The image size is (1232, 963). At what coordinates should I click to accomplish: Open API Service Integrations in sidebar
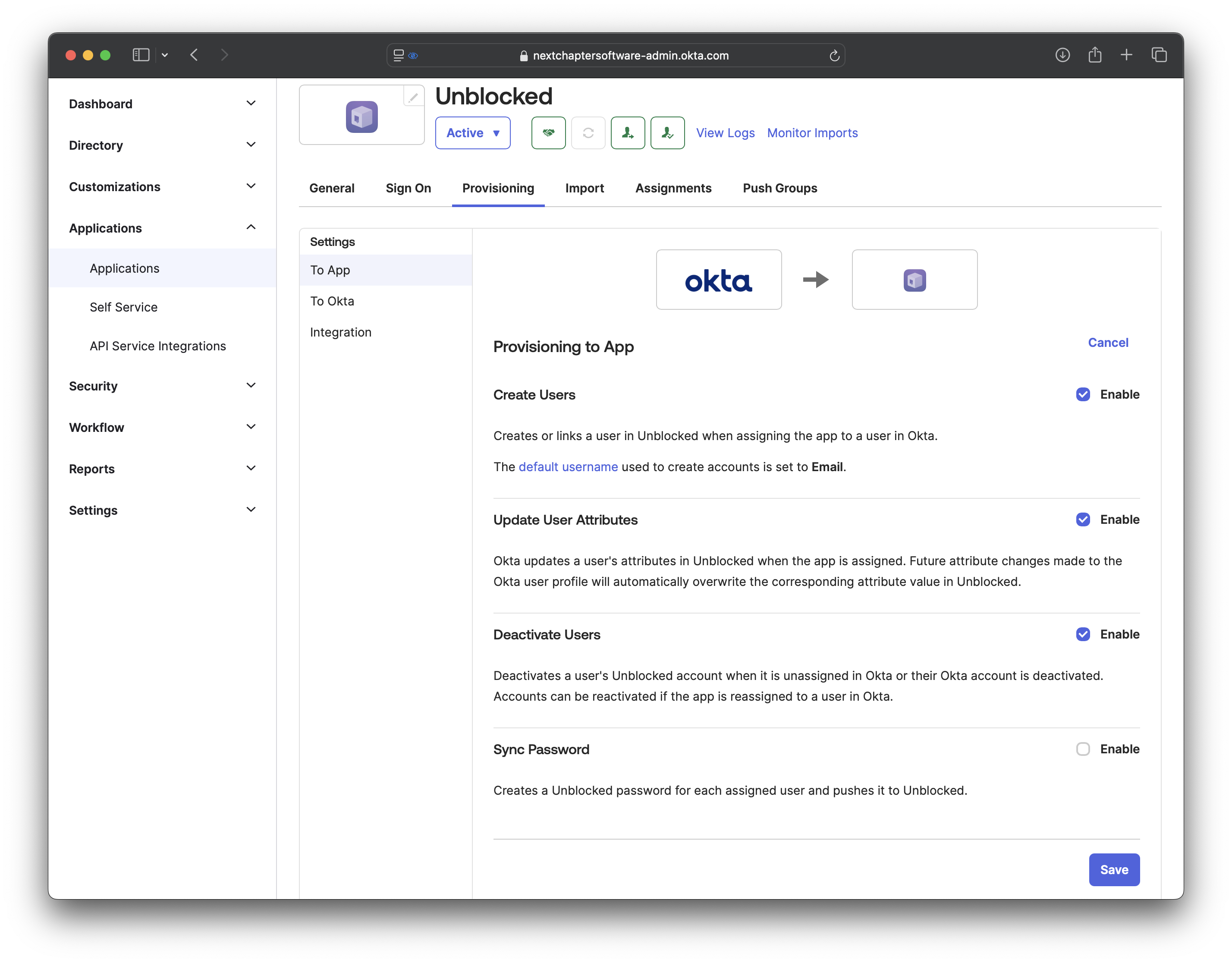[x=163, y=346]
